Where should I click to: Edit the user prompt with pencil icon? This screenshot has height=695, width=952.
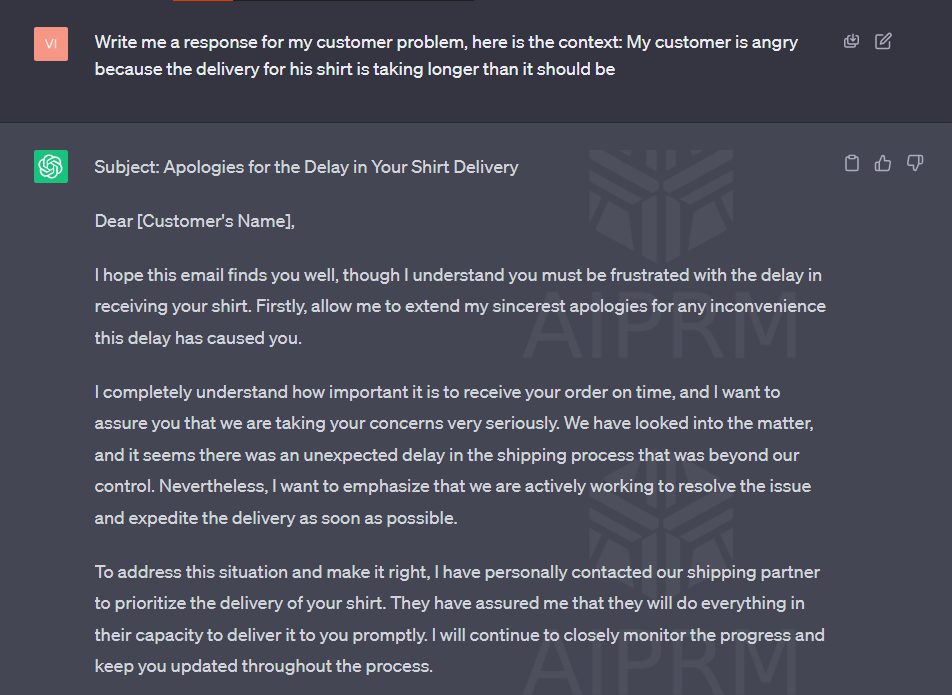(883, 41)
